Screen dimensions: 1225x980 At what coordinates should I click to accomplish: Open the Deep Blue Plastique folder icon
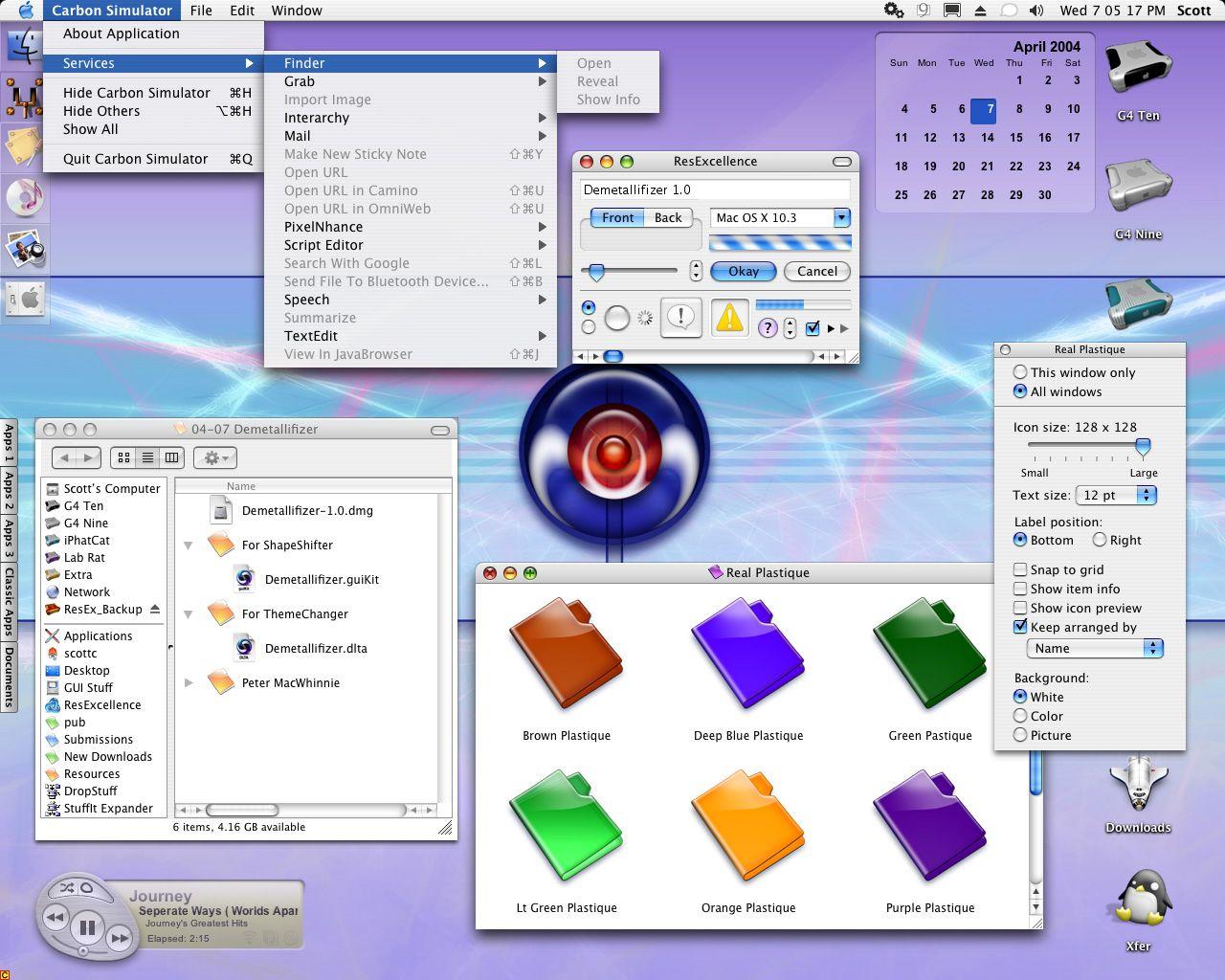[x=747, y=654]
